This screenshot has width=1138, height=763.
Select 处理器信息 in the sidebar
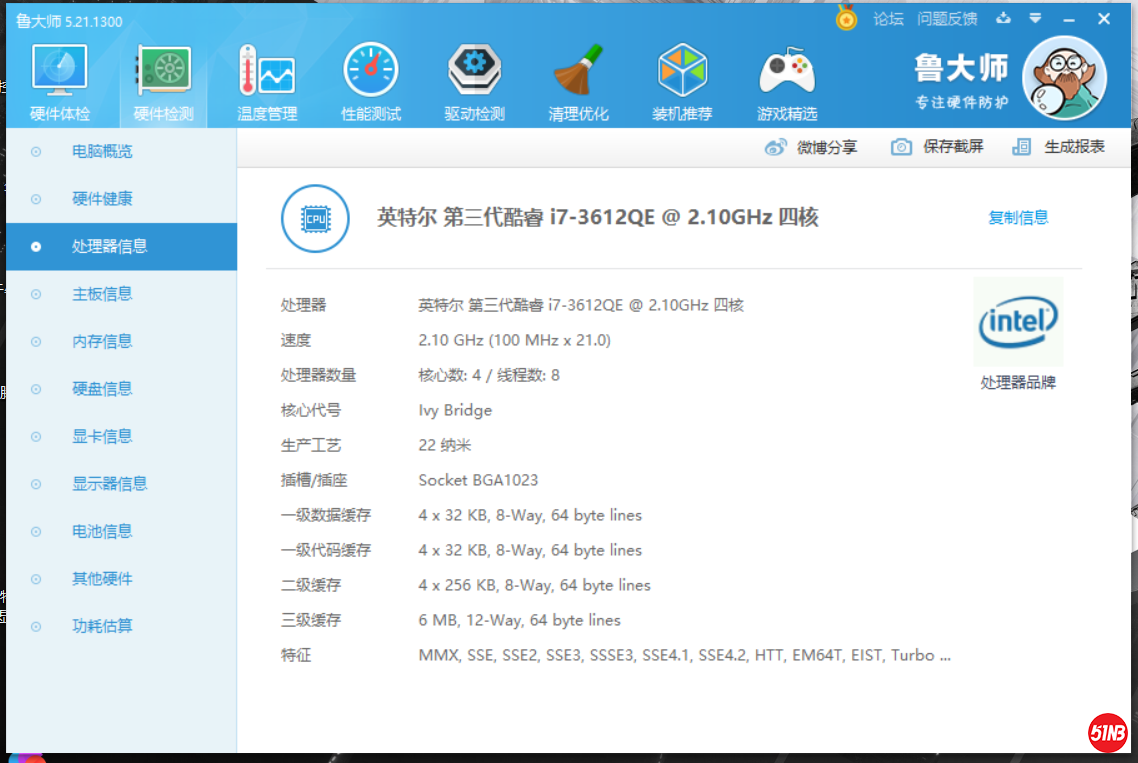[x=121, y=247]
